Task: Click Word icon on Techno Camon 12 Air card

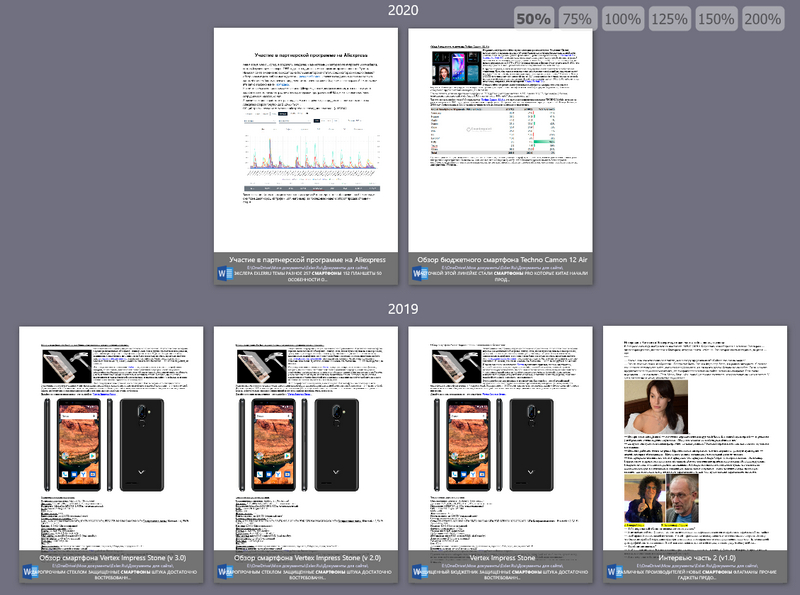Action: 418,273
